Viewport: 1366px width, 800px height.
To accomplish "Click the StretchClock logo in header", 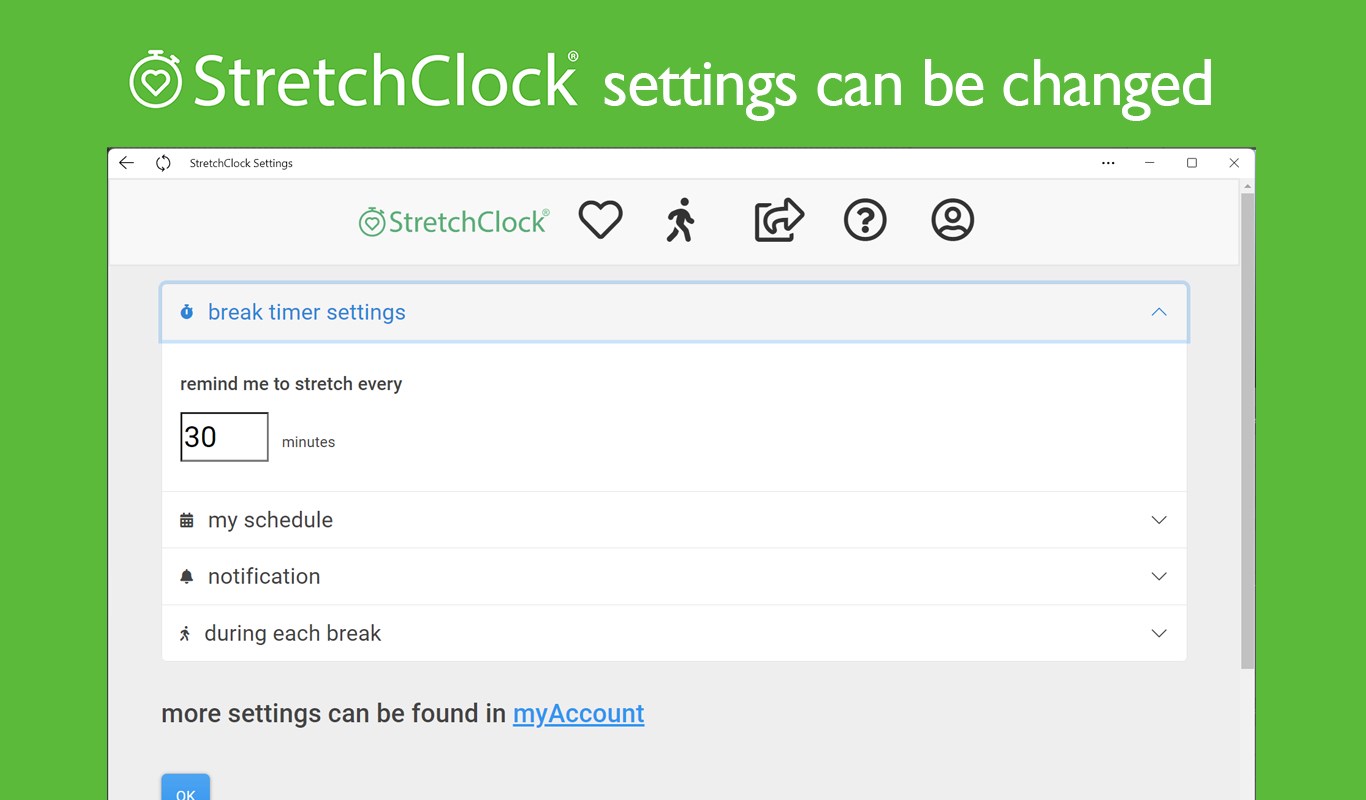I will tap(454, 221).
